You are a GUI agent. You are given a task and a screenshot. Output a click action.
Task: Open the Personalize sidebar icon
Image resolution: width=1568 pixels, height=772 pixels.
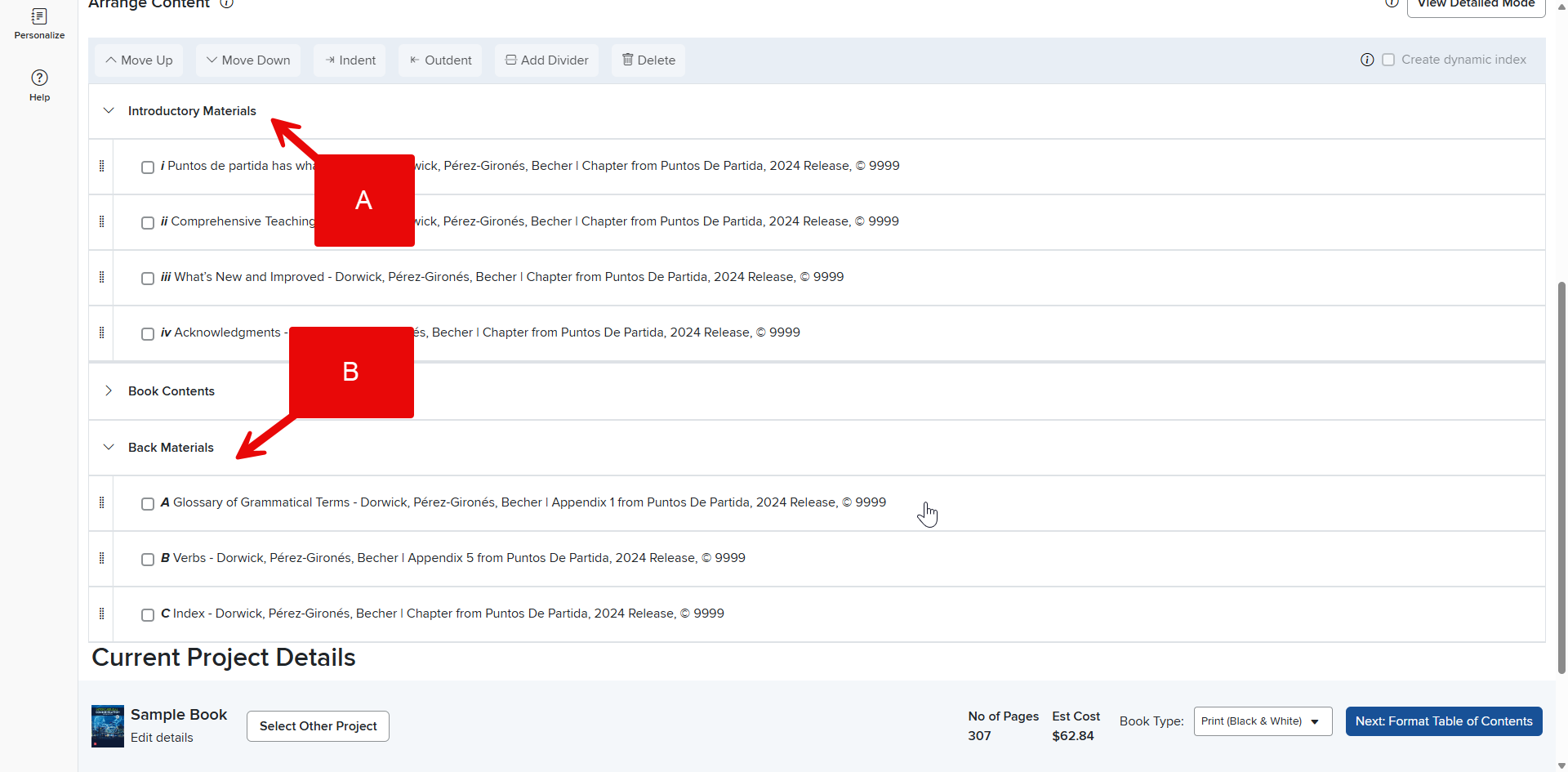[x=39, y=23]
